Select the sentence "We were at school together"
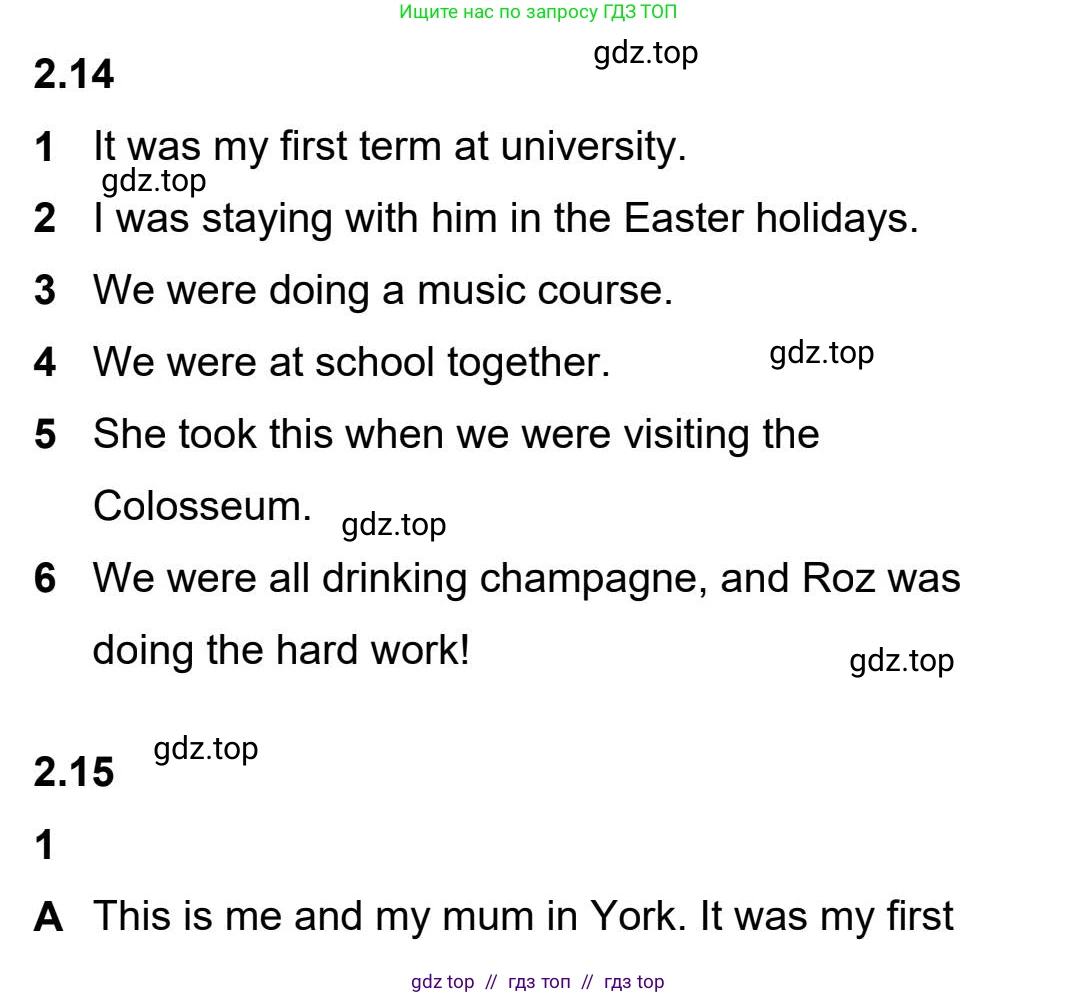 point(351,362)
